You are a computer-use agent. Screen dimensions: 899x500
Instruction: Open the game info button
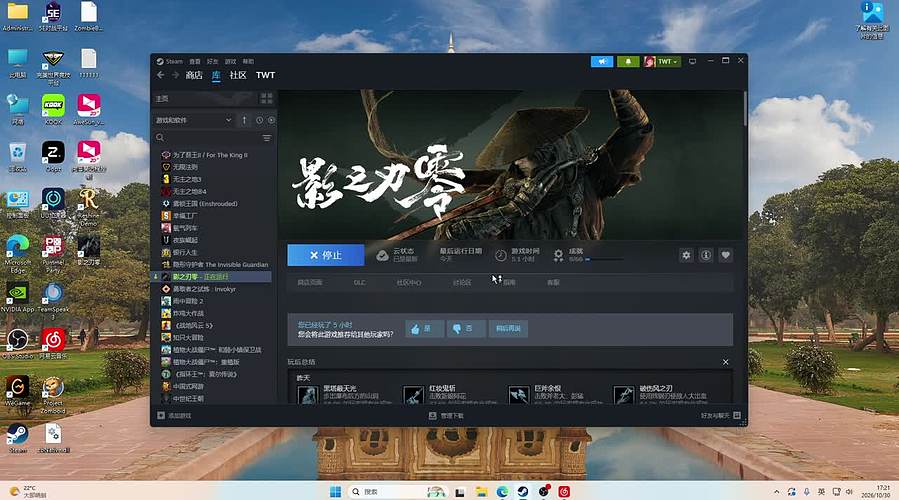click(x=706, y=255)
